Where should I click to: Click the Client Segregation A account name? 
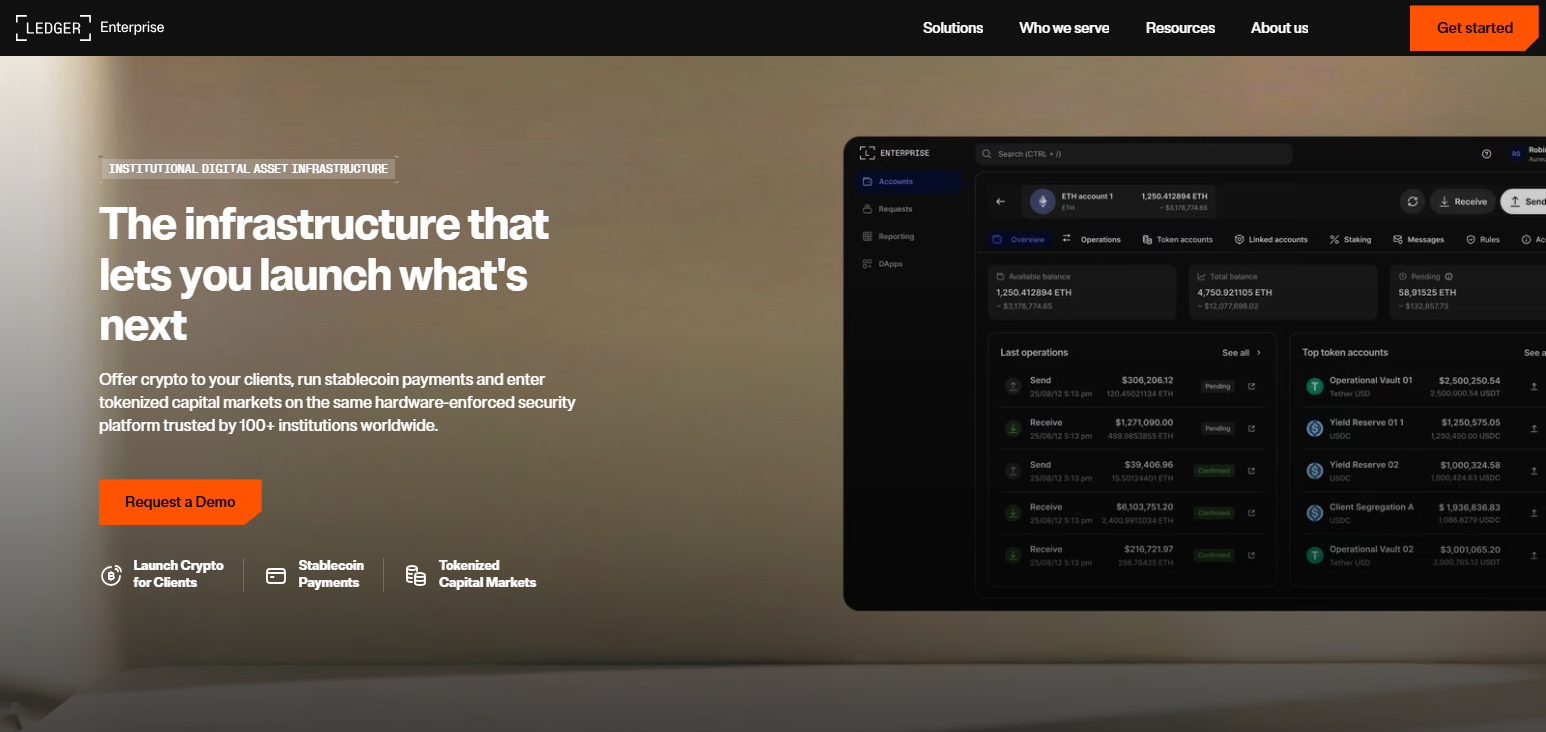click(x=1372, y=507)
